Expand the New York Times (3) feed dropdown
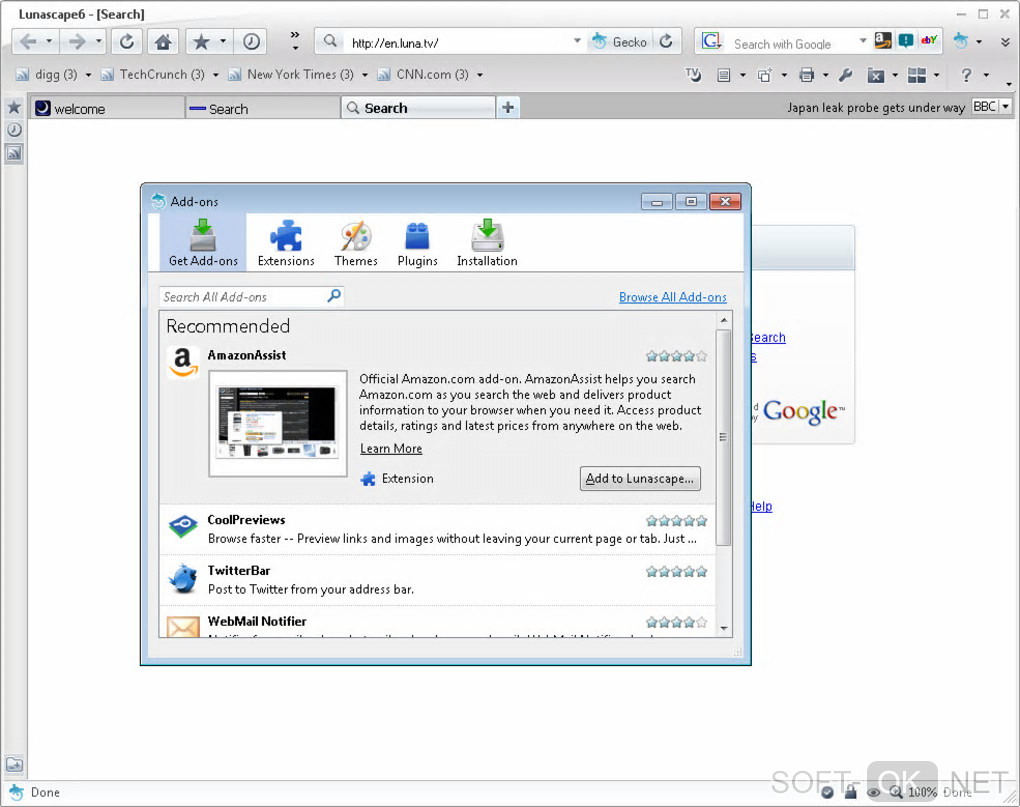1020x807 pixels. [x=364, y=75]
